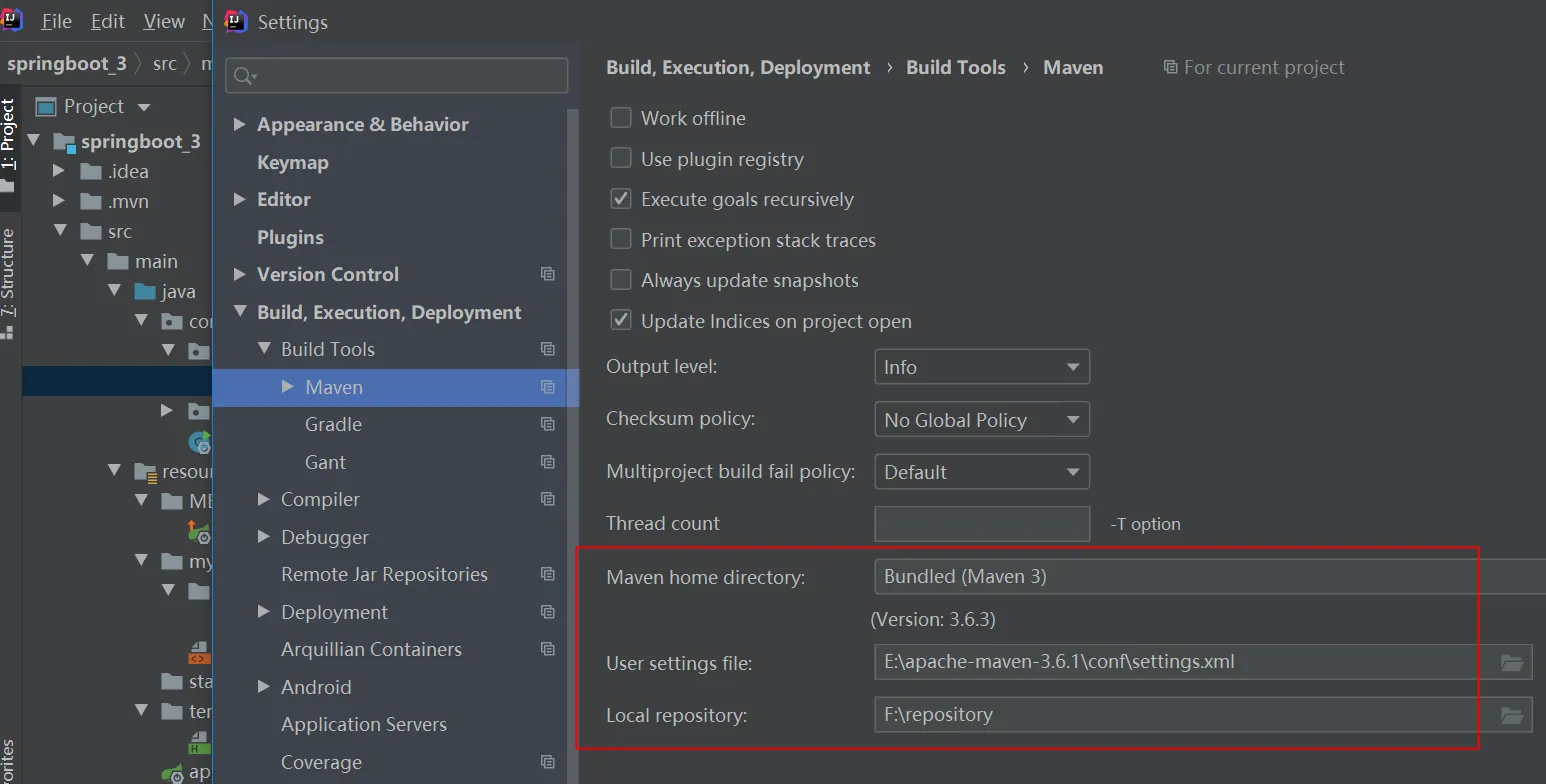Image resolution: width=1546 pixels, height=784 pixels.
Task: Click springboot_3 breadcrumb in navigation bar
Action: click(x=67, y=64)
